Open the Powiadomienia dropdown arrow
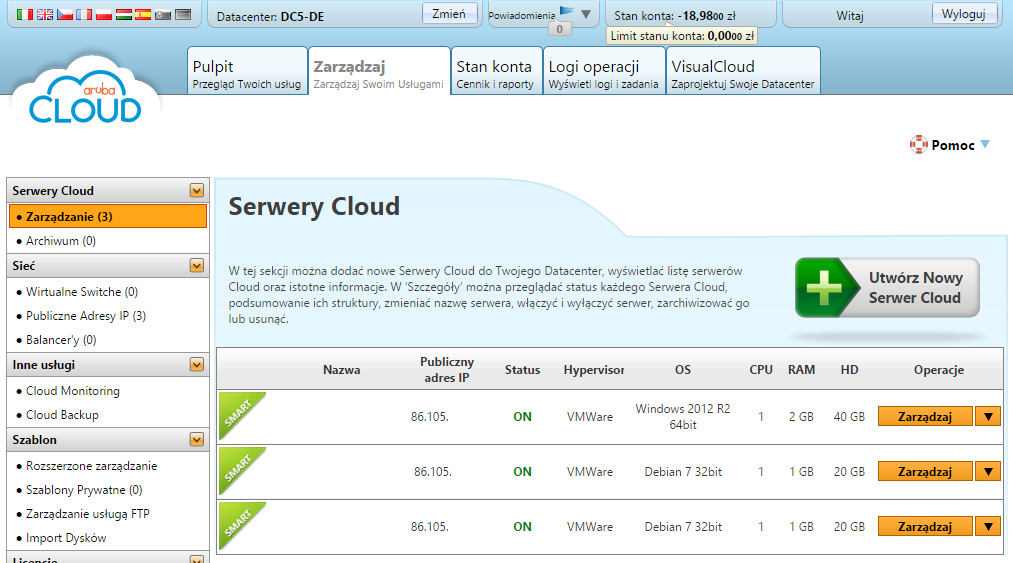1013x563 pixels. click(586, 14)
